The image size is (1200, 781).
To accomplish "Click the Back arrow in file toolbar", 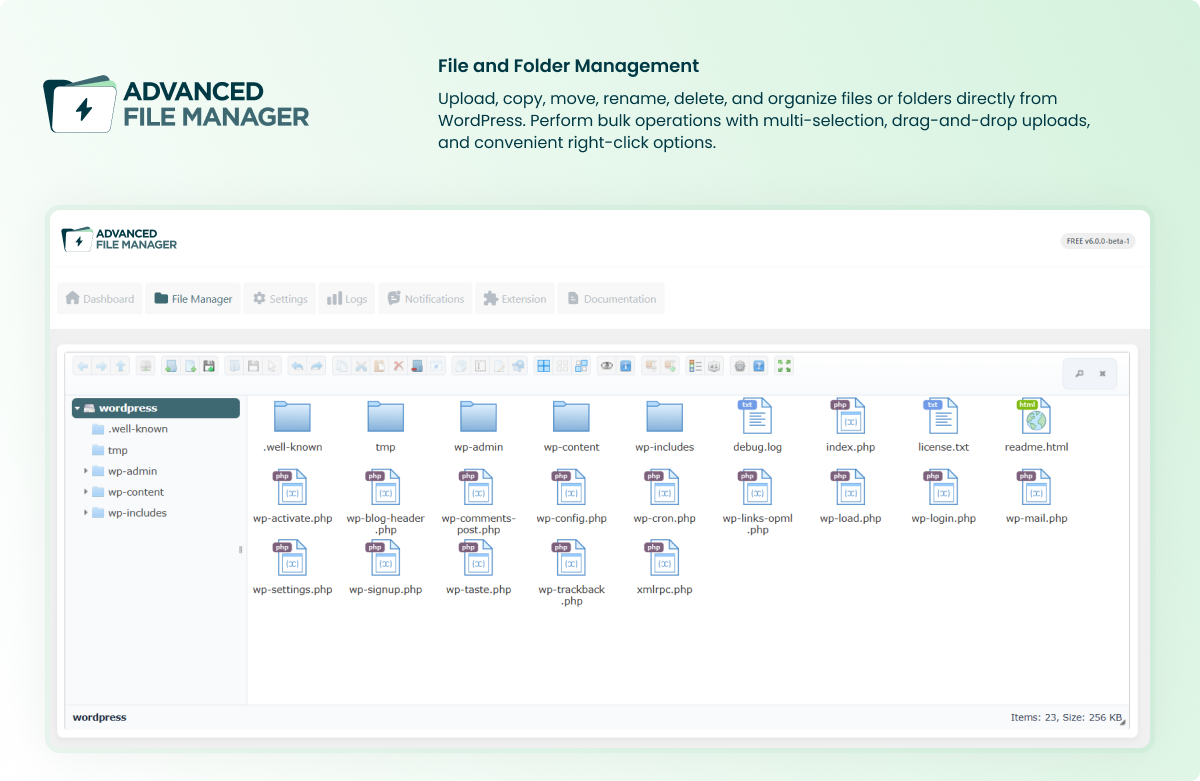I will coord(83,367).
